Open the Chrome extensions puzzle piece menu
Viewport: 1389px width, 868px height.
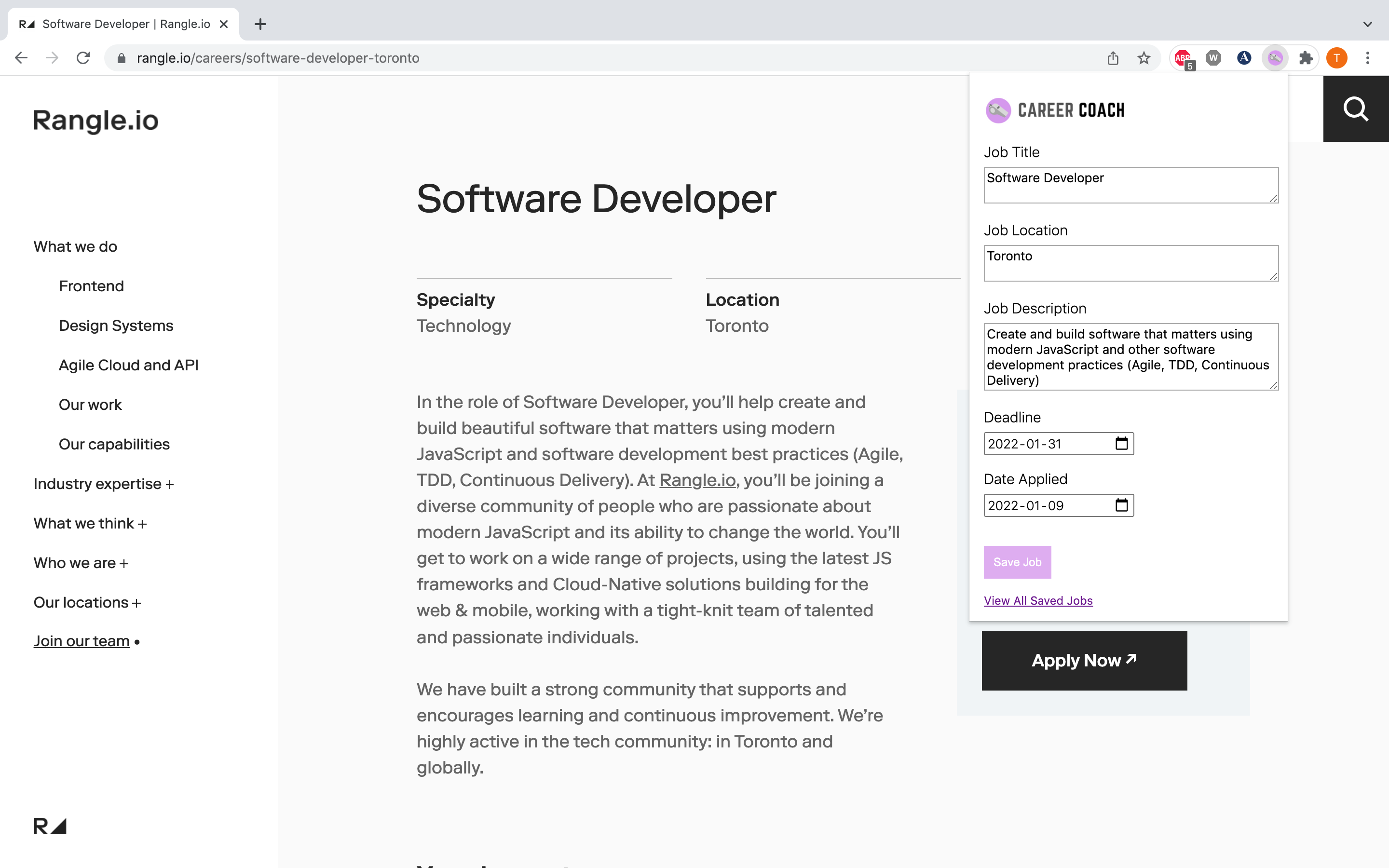pyautogui.click(x=1306, y=57)
